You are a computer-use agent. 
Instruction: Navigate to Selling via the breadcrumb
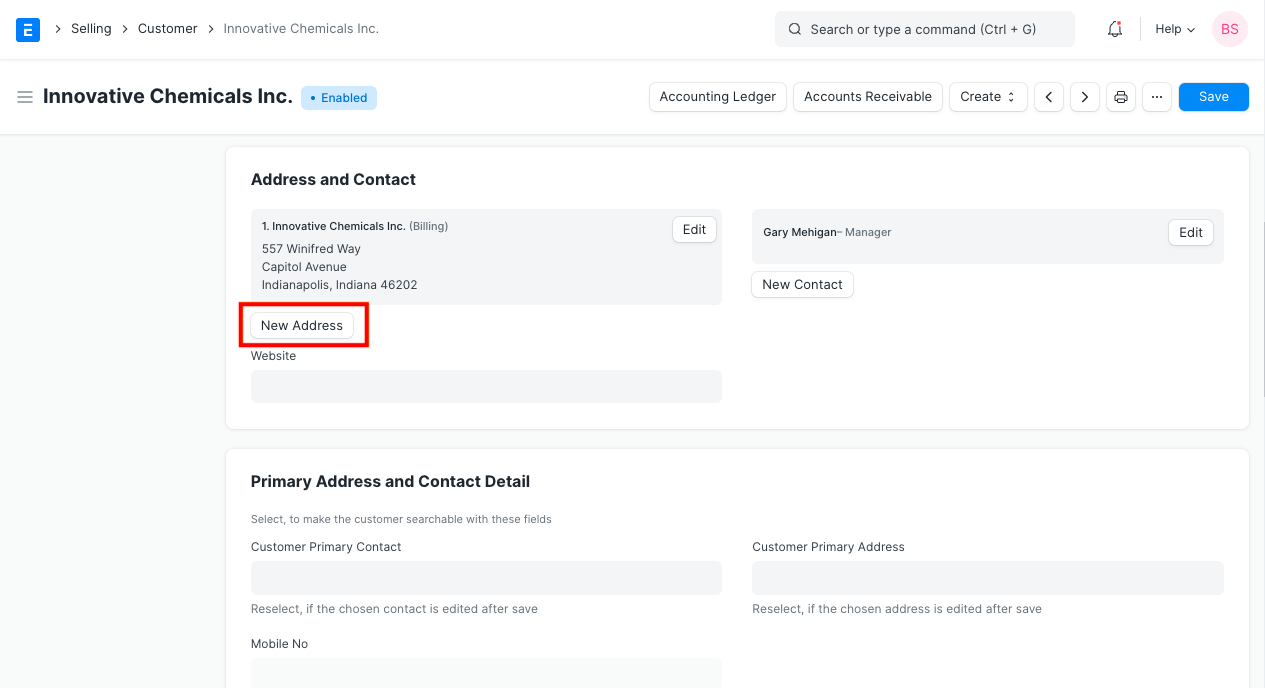[91, 28]
